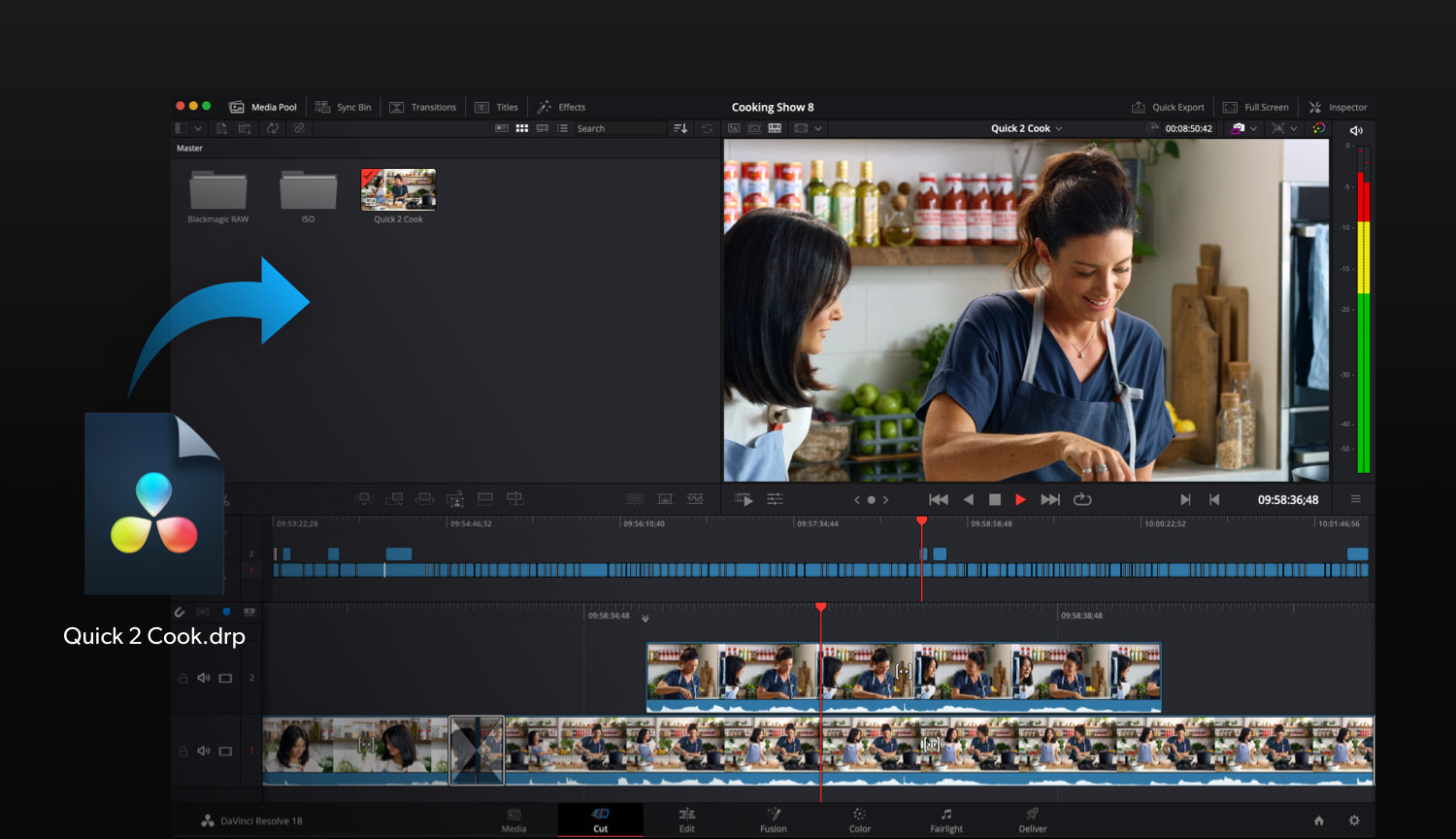1456x839 pixels.
Task: Switch to the Edit page
Action: point(687,821)
